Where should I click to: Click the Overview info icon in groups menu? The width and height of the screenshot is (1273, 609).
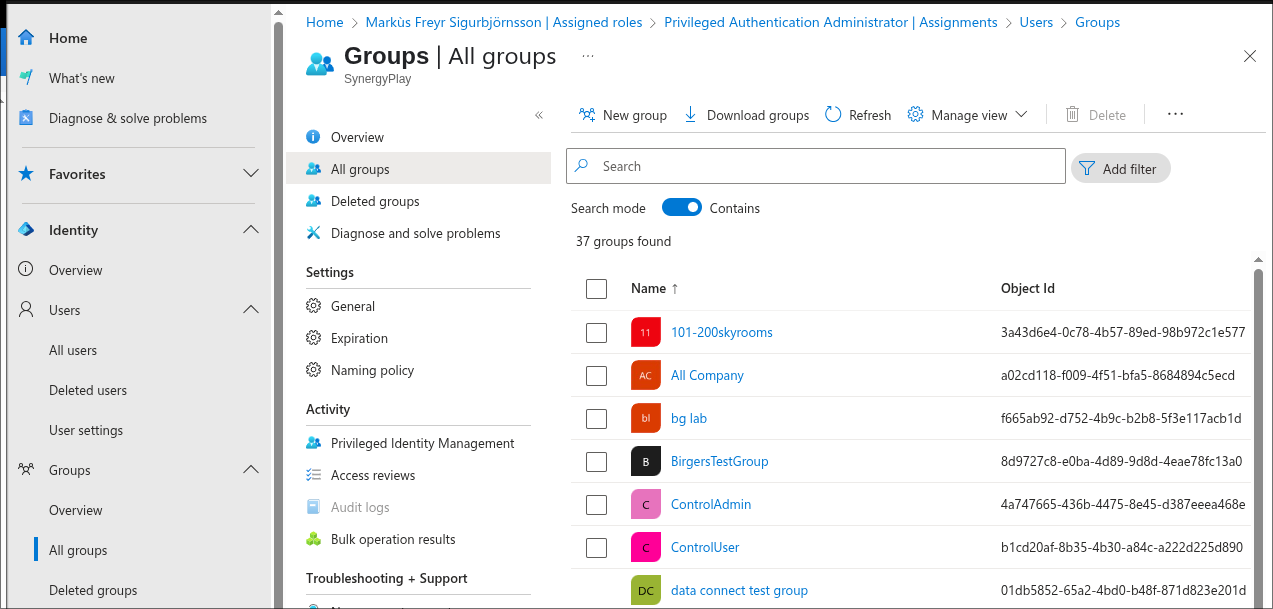pos(314,137)
